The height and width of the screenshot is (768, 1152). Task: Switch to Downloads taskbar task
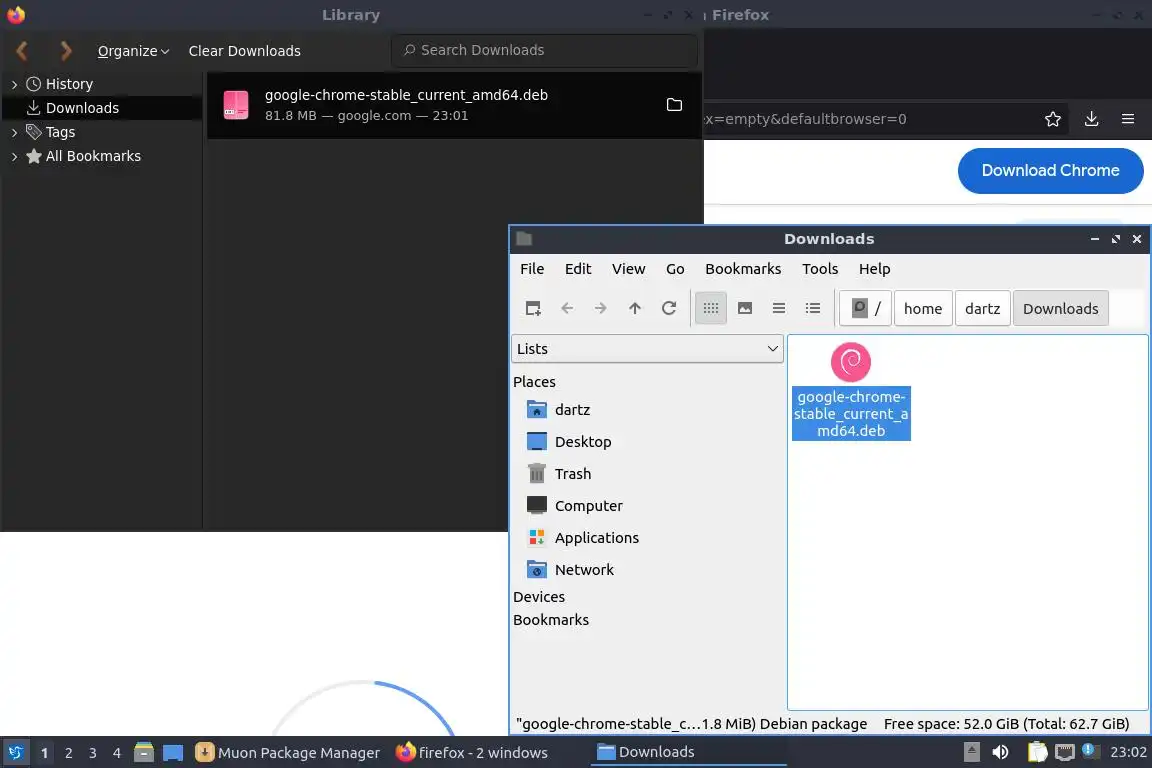point(688,753)
